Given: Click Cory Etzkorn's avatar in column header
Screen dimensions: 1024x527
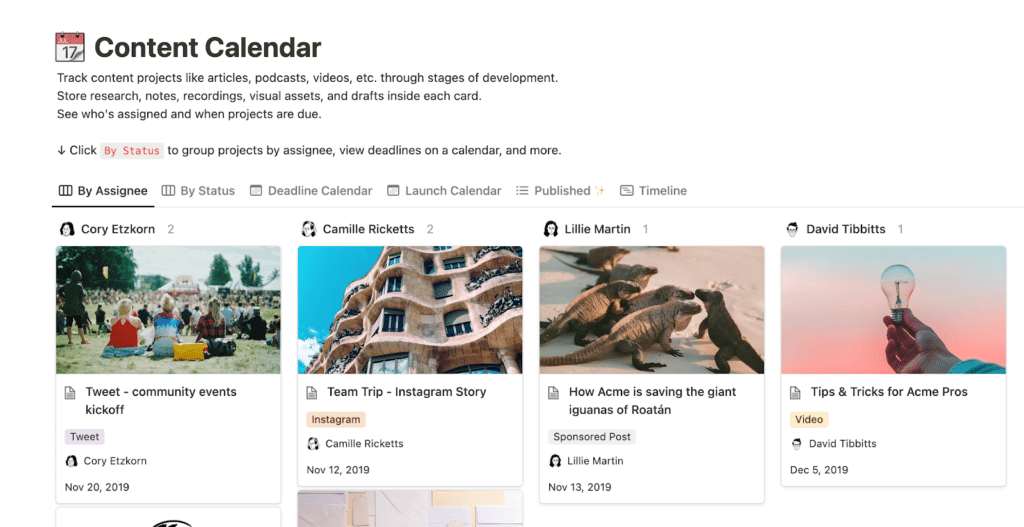Looking at the screenshot, I should click(x=67, y=229).
